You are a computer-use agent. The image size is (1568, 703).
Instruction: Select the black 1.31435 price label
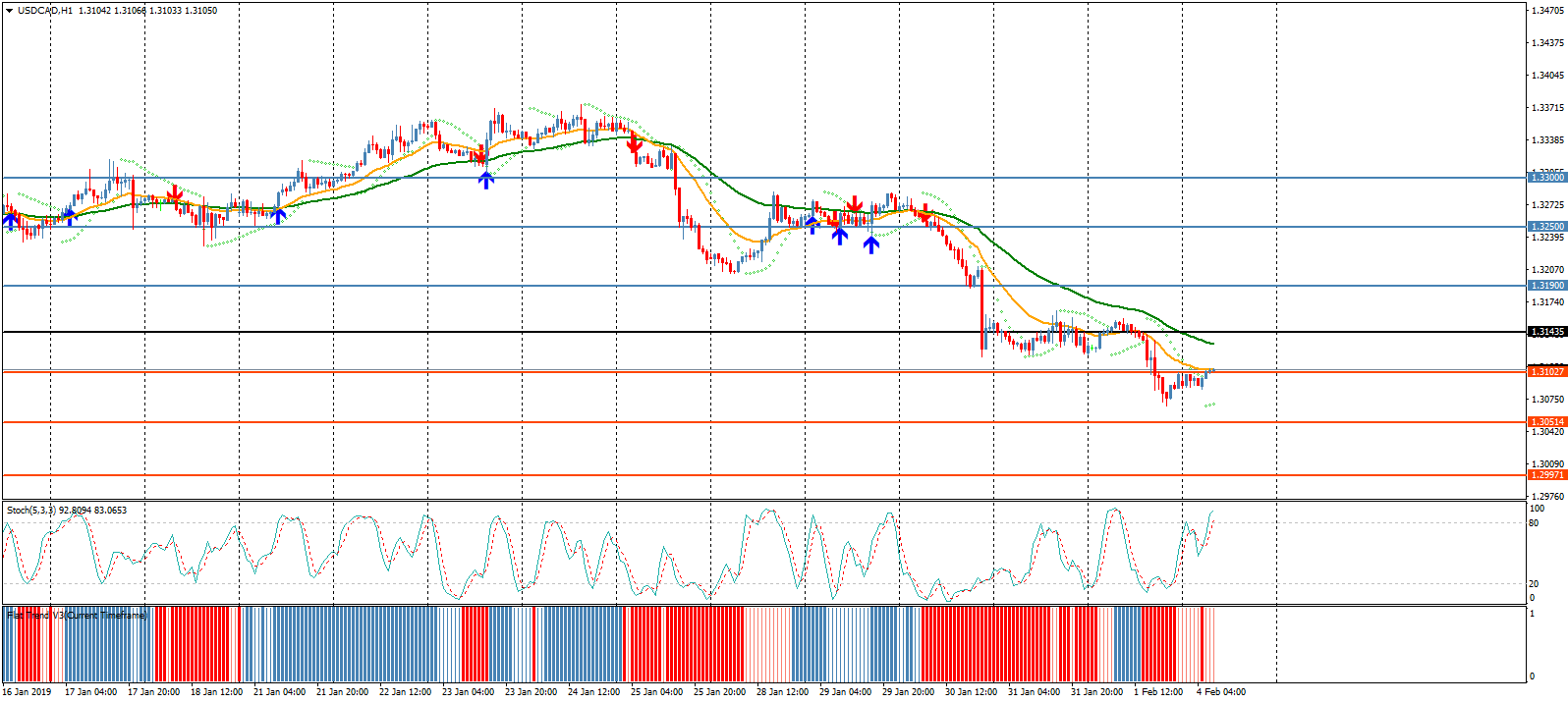1546,332
